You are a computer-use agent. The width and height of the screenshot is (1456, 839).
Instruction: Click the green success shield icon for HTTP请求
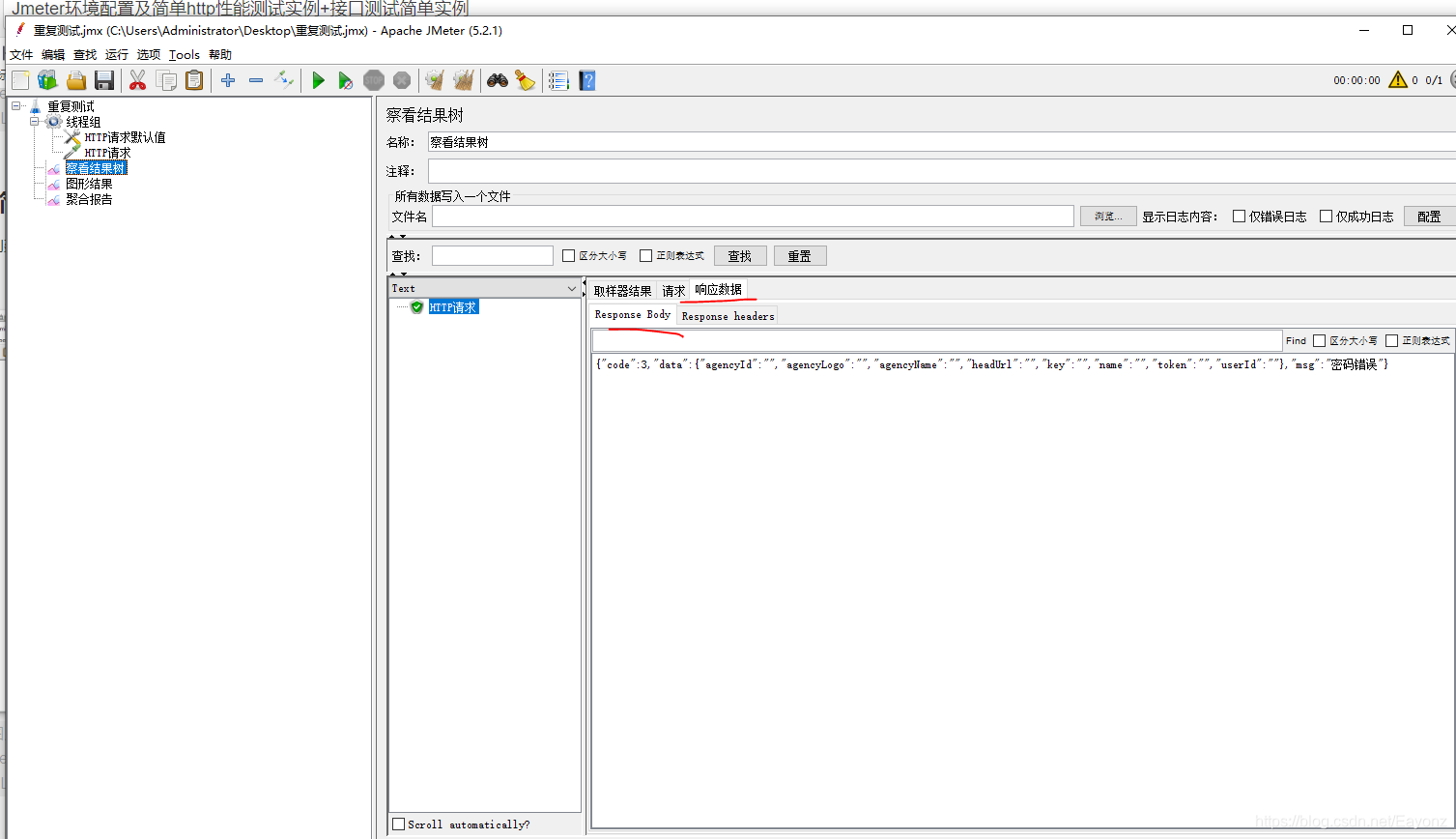pos(416,307)
